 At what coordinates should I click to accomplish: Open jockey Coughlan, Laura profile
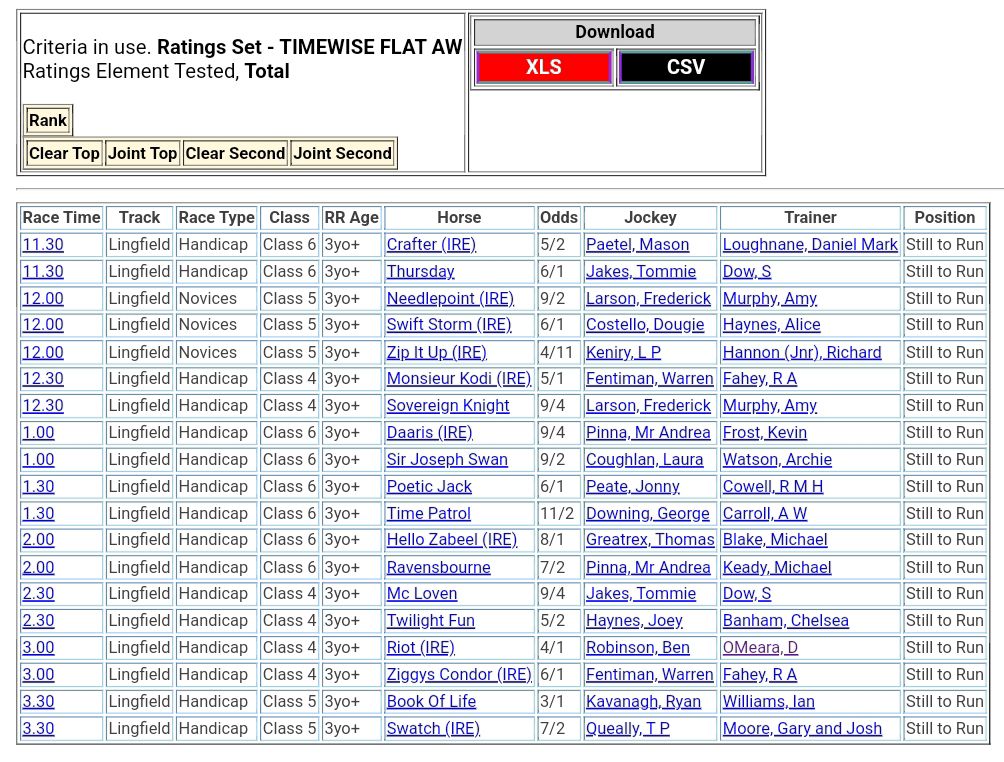pos(644,459)
